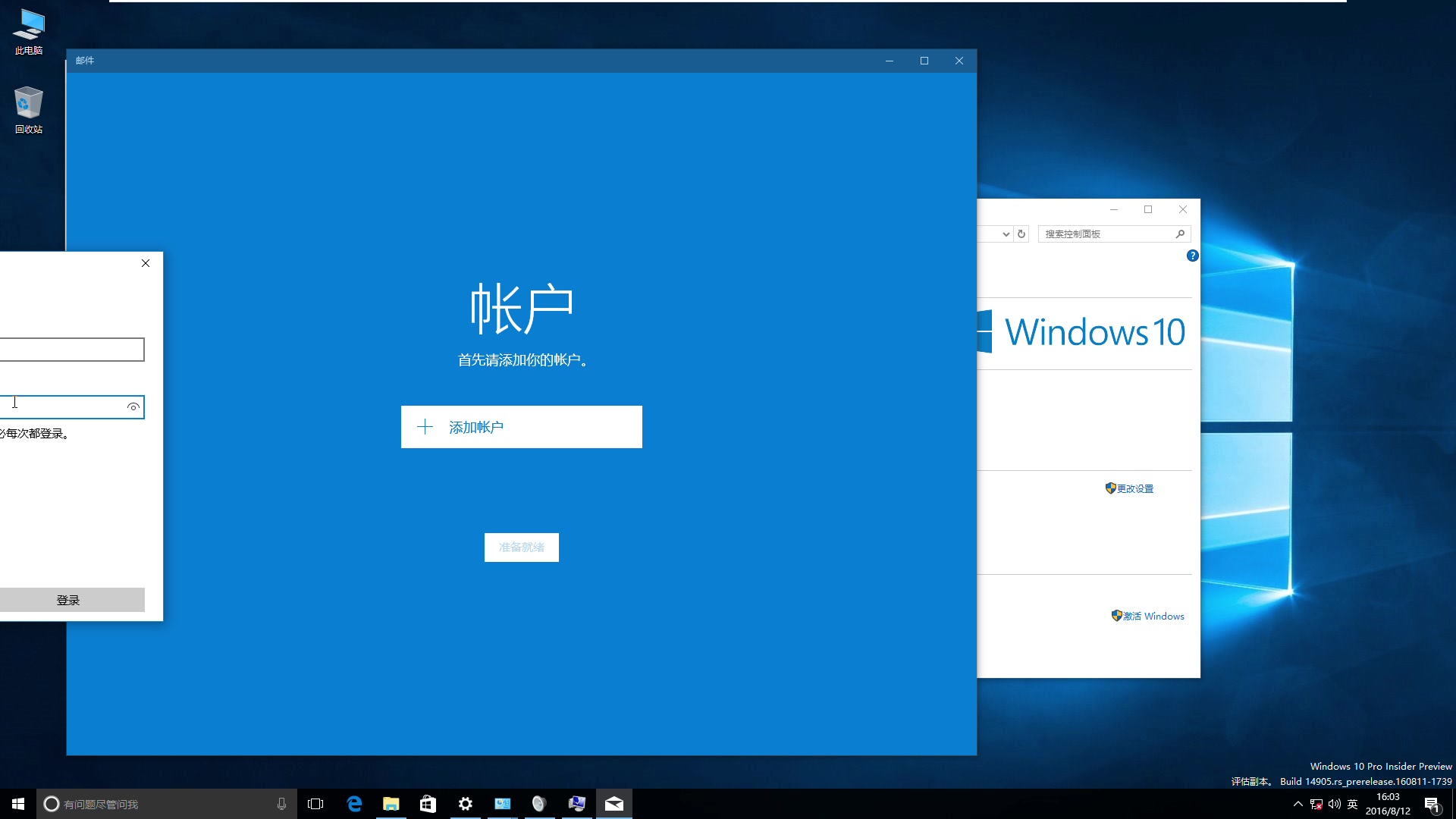Click the username input field in the sign-in dialog
Screen dimensions: 1456x819
pos(71,350)
